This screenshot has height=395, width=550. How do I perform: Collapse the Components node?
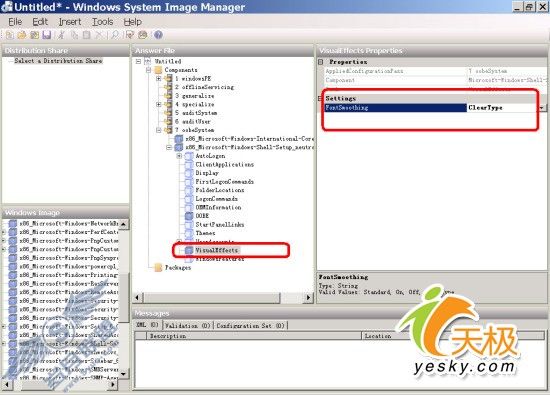[x=149, y=70]
